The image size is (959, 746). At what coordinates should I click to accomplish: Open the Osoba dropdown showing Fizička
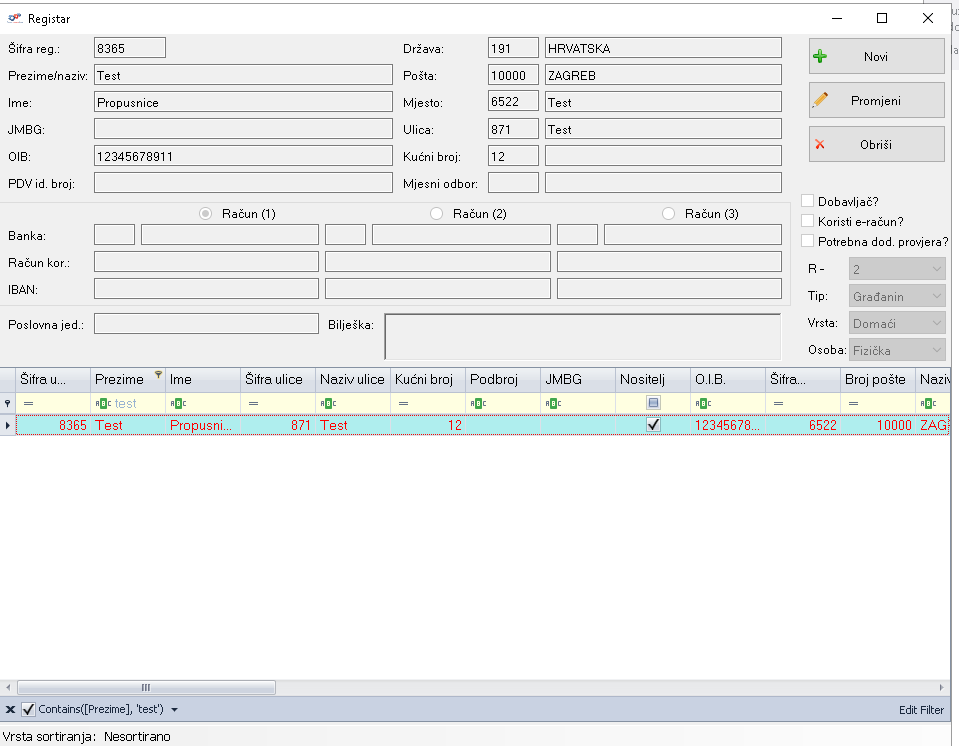pyautogui.click(x=896, y=350)
